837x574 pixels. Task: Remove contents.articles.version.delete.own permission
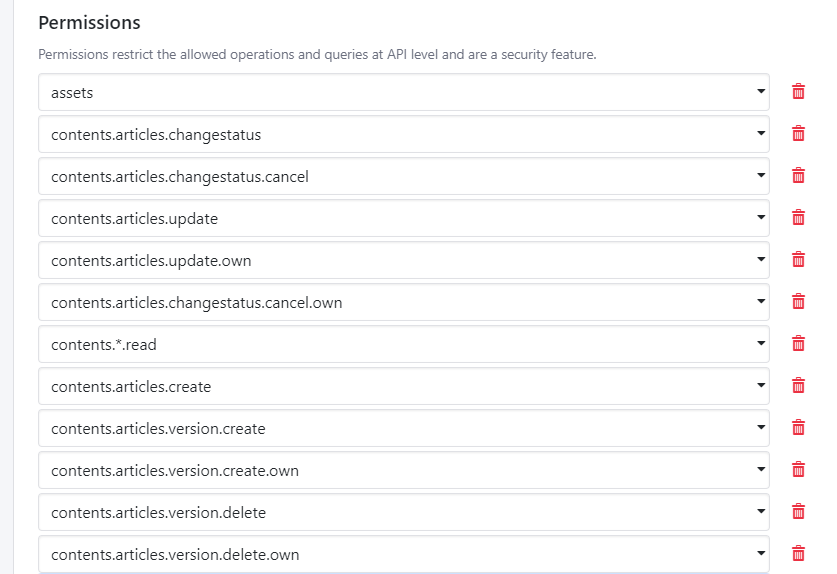tap(798, 554)
